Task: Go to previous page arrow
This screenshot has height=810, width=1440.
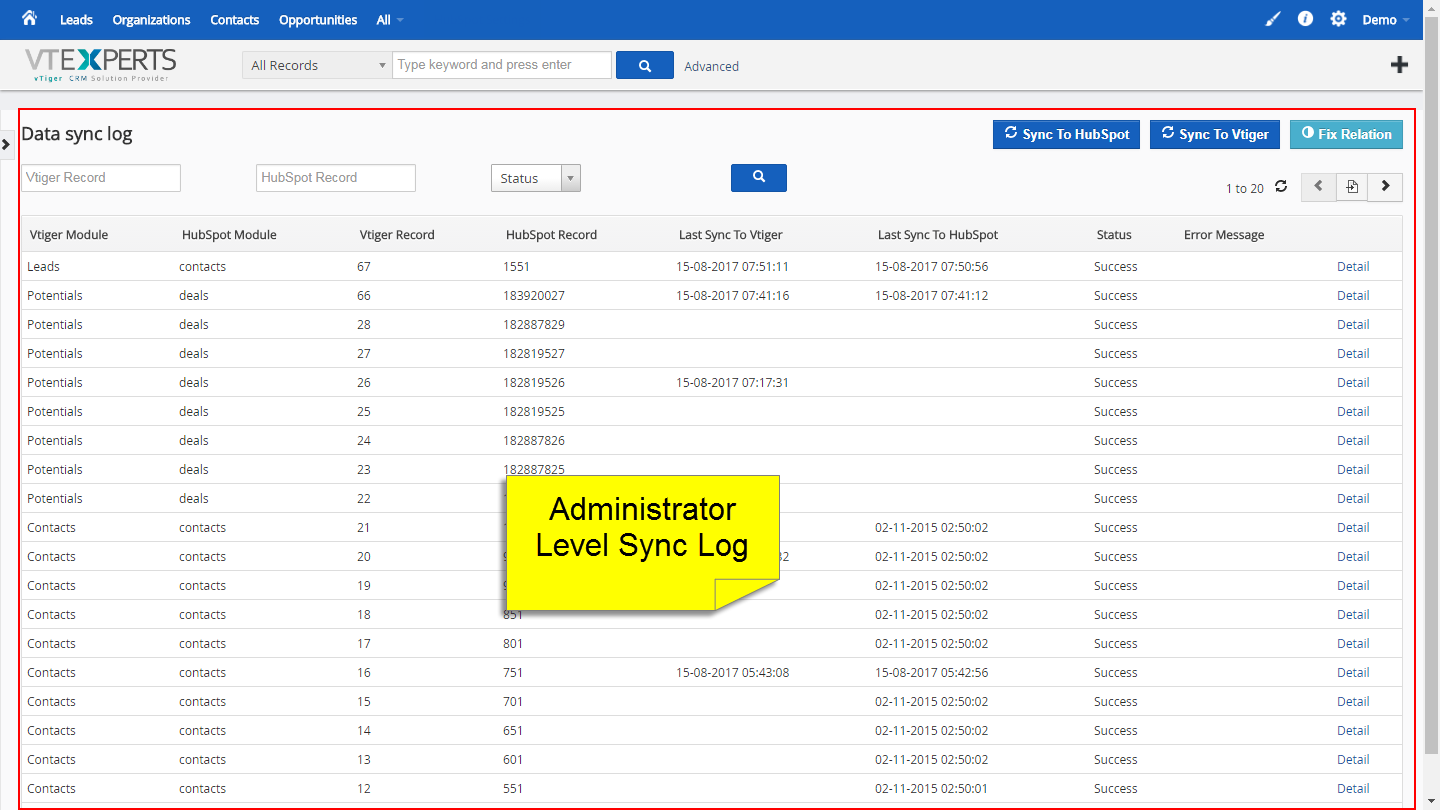Action: coord(1318,187)
